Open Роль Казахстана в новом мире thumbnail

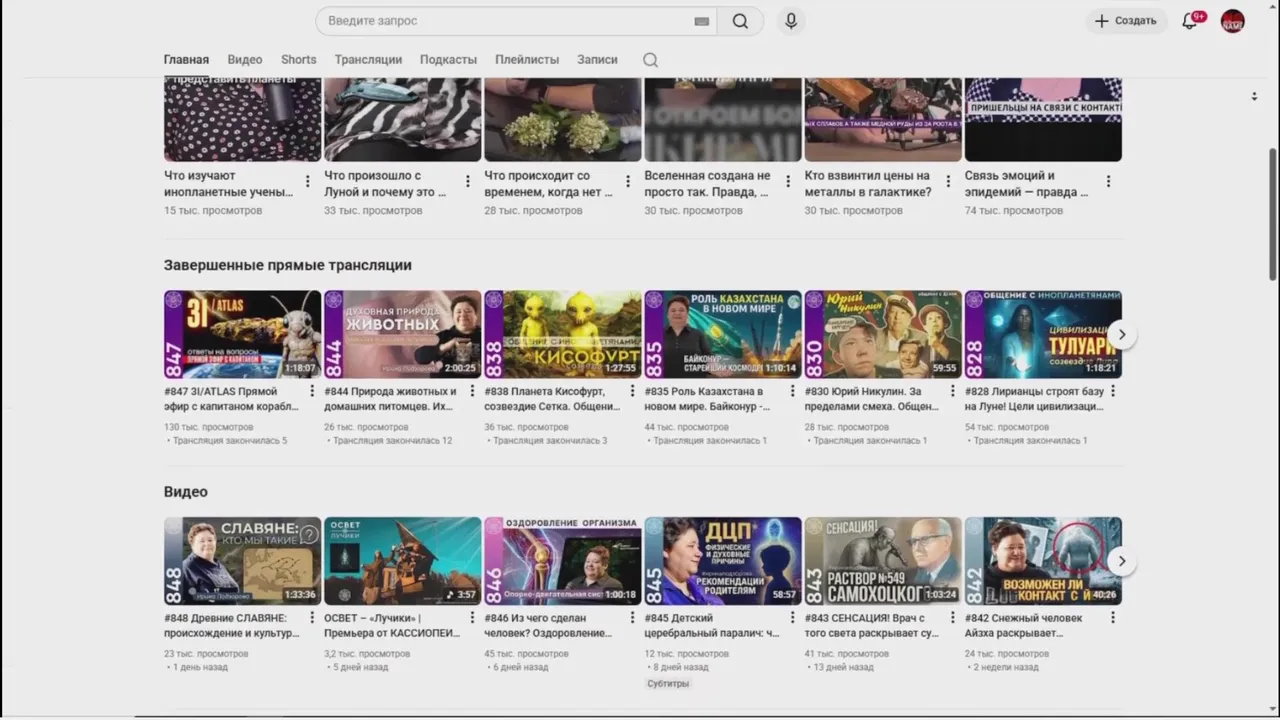(723, 335)
